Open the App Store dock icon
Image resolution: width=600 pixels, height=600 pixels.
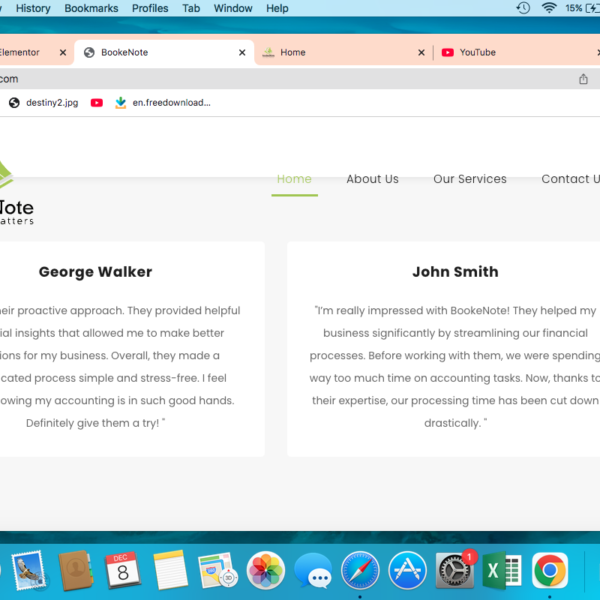point(407,571)
